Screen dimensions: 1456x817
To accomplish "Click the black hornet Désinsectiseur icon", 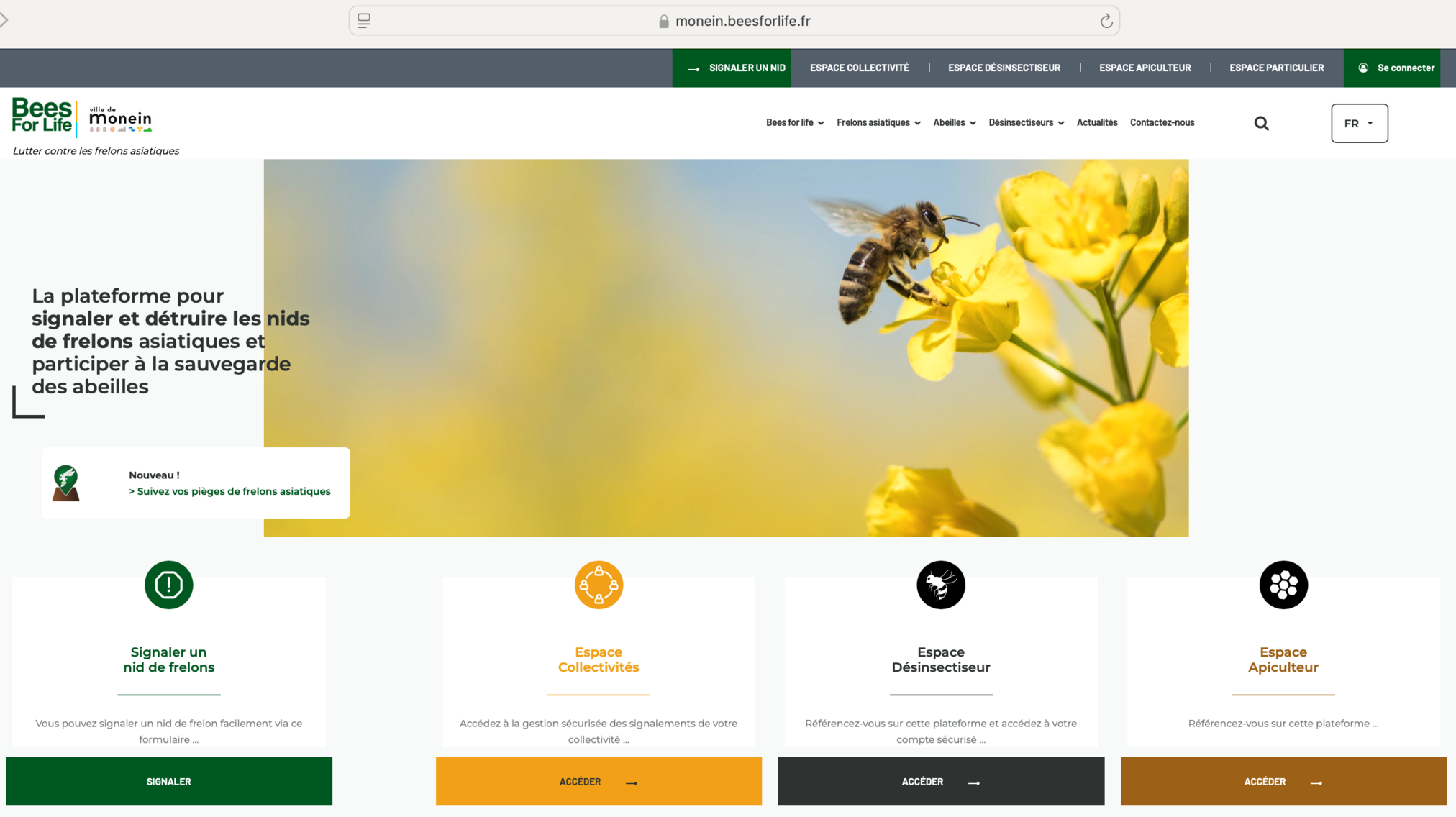I will tap(940, 585).
